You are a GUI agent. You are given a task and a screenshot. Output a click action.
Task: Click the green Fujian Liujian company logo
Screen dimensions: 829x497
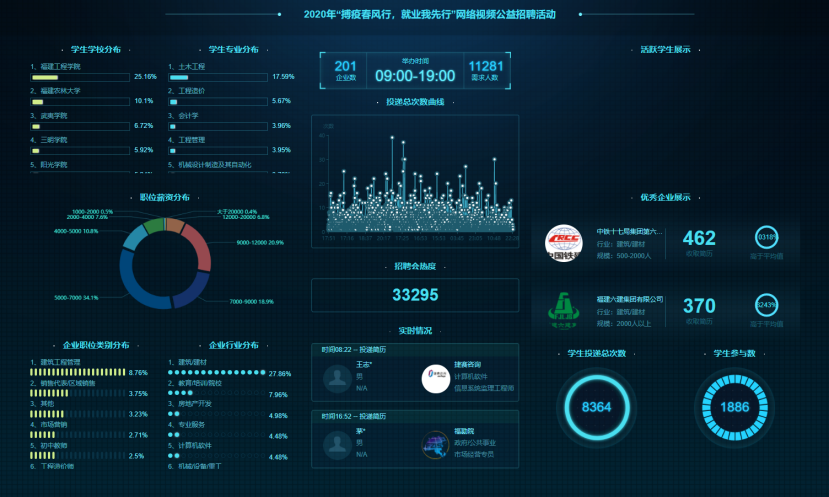(563, 309)
